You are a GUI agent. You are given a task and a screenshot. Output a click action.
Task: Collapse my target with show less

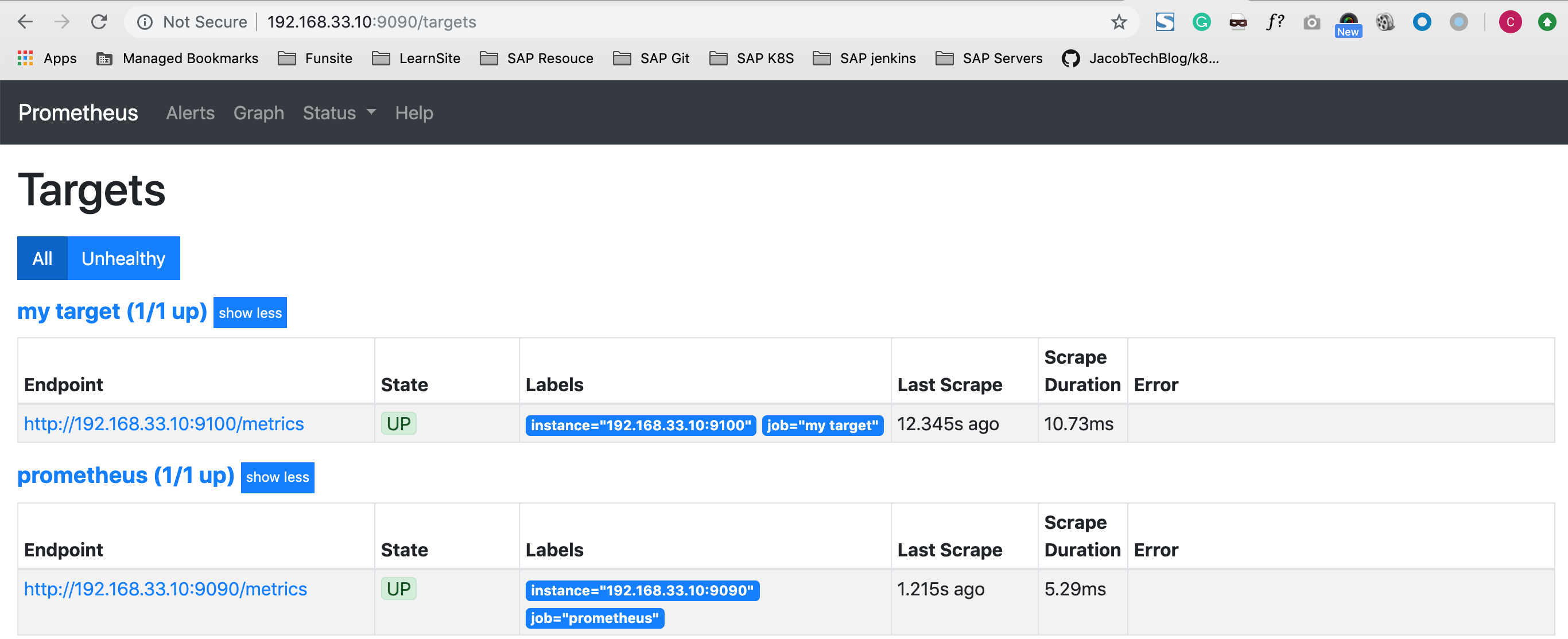coord(250,313)
